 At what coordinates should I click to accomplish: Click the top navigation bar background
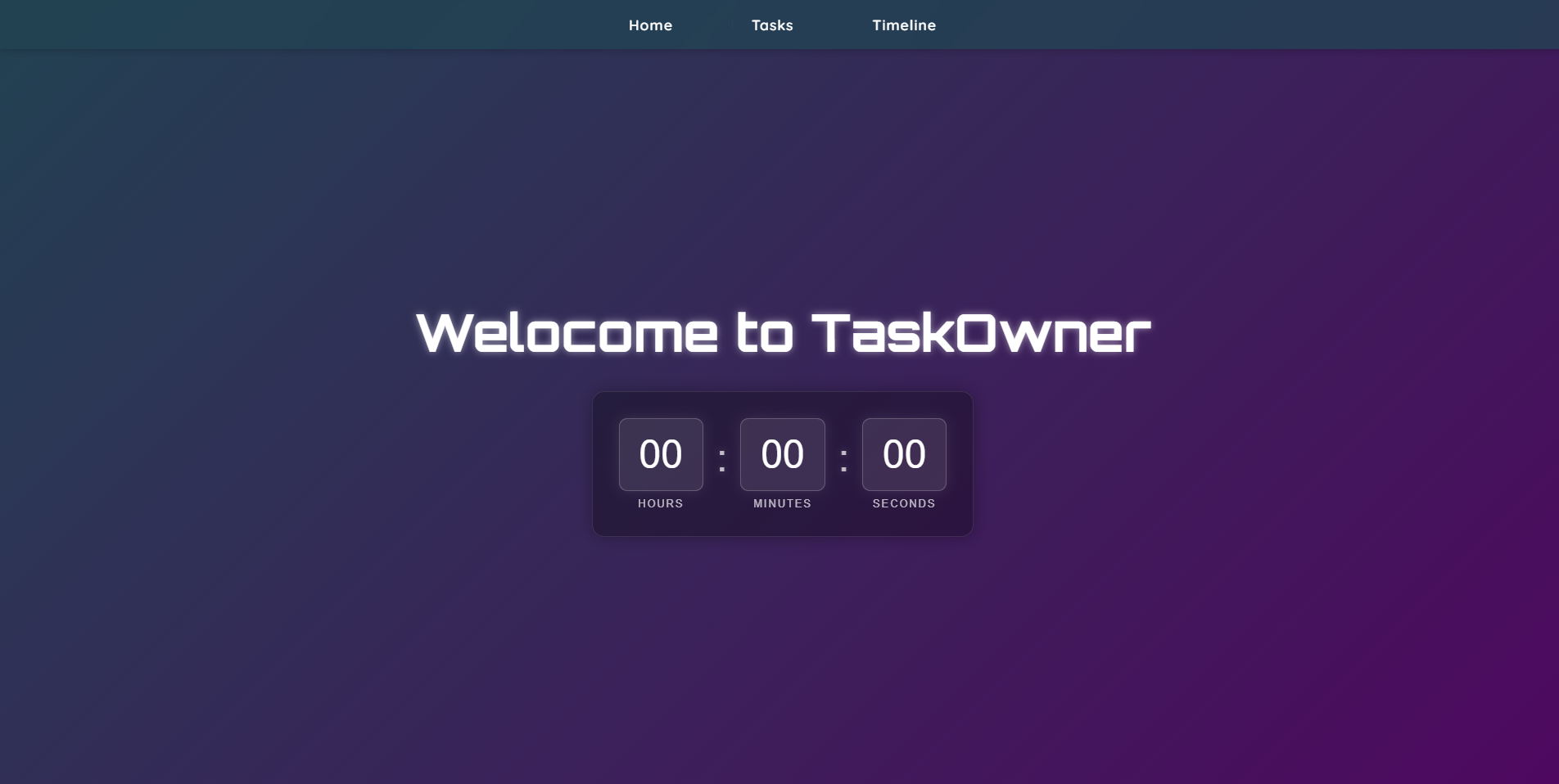coord(328,25)
